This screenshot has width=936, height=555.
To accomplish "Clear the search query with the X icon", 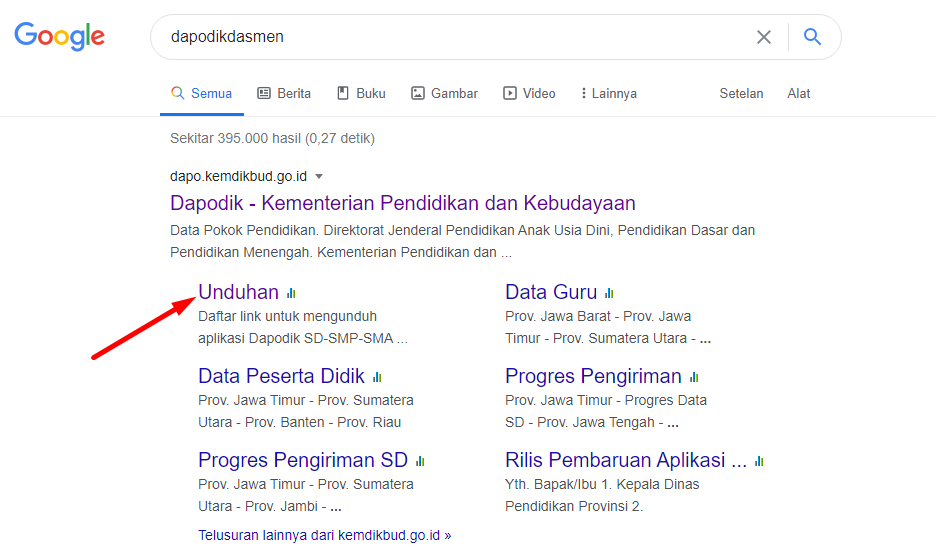I will click(763, 37).
